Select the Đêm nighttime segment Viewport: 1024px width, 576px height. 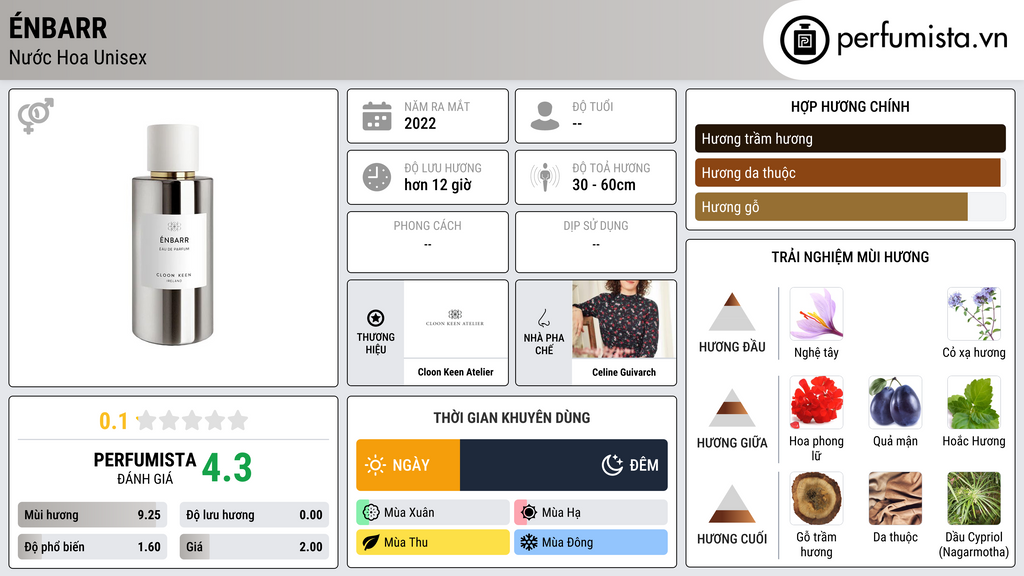click(x=564, y=465)
